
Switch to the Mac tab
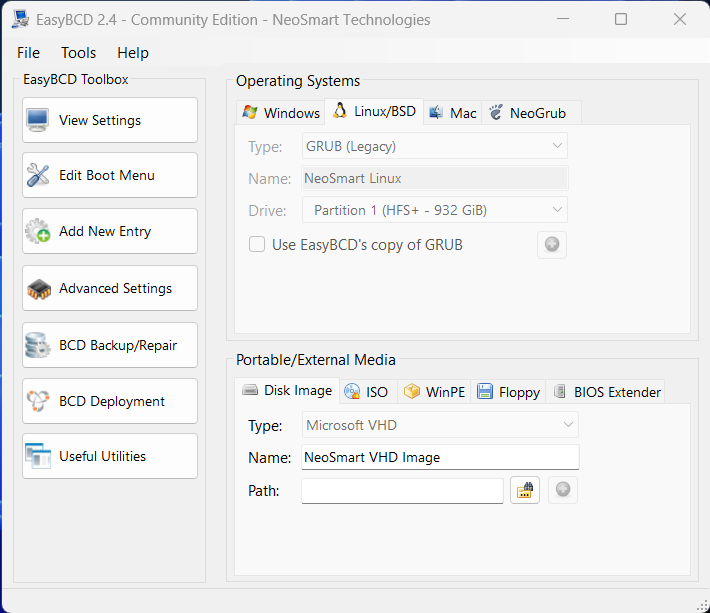(x=453, y=113)
